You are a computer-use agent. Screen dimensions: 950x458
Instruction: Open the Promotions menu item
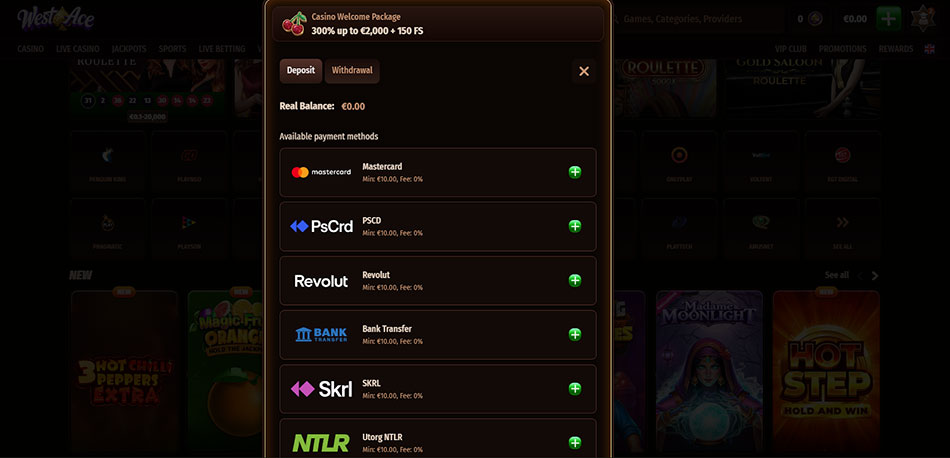(843, 49)
